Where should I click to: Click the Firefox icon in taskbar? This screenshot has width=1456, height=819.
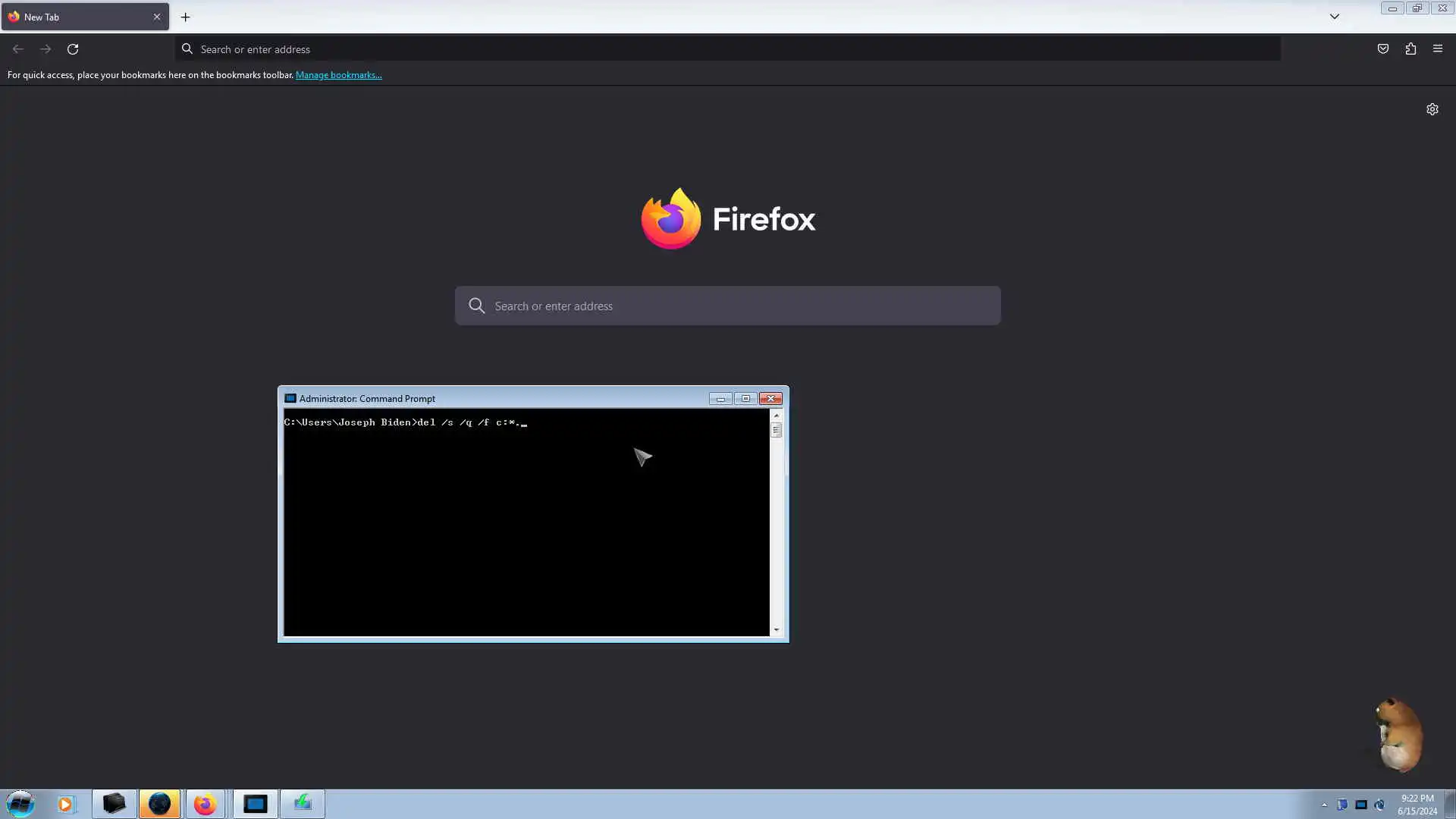(x=205, y=804)
